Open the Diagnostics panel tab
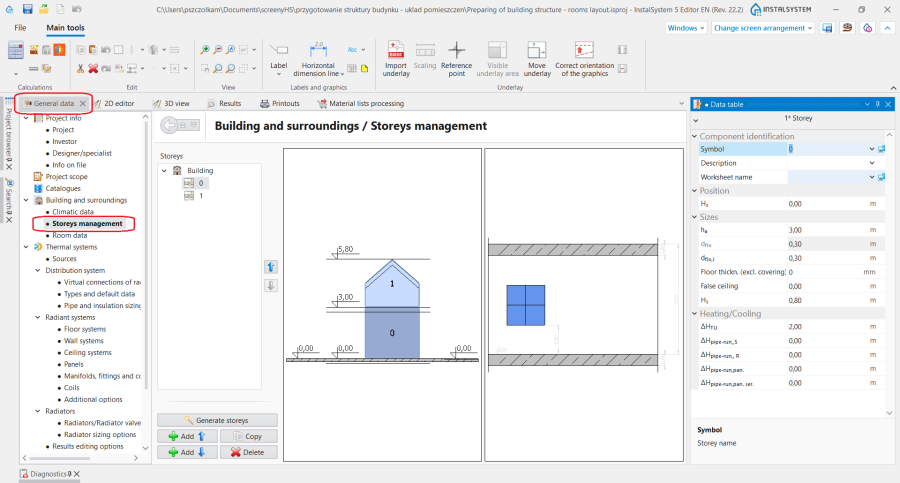 point(49,474)
